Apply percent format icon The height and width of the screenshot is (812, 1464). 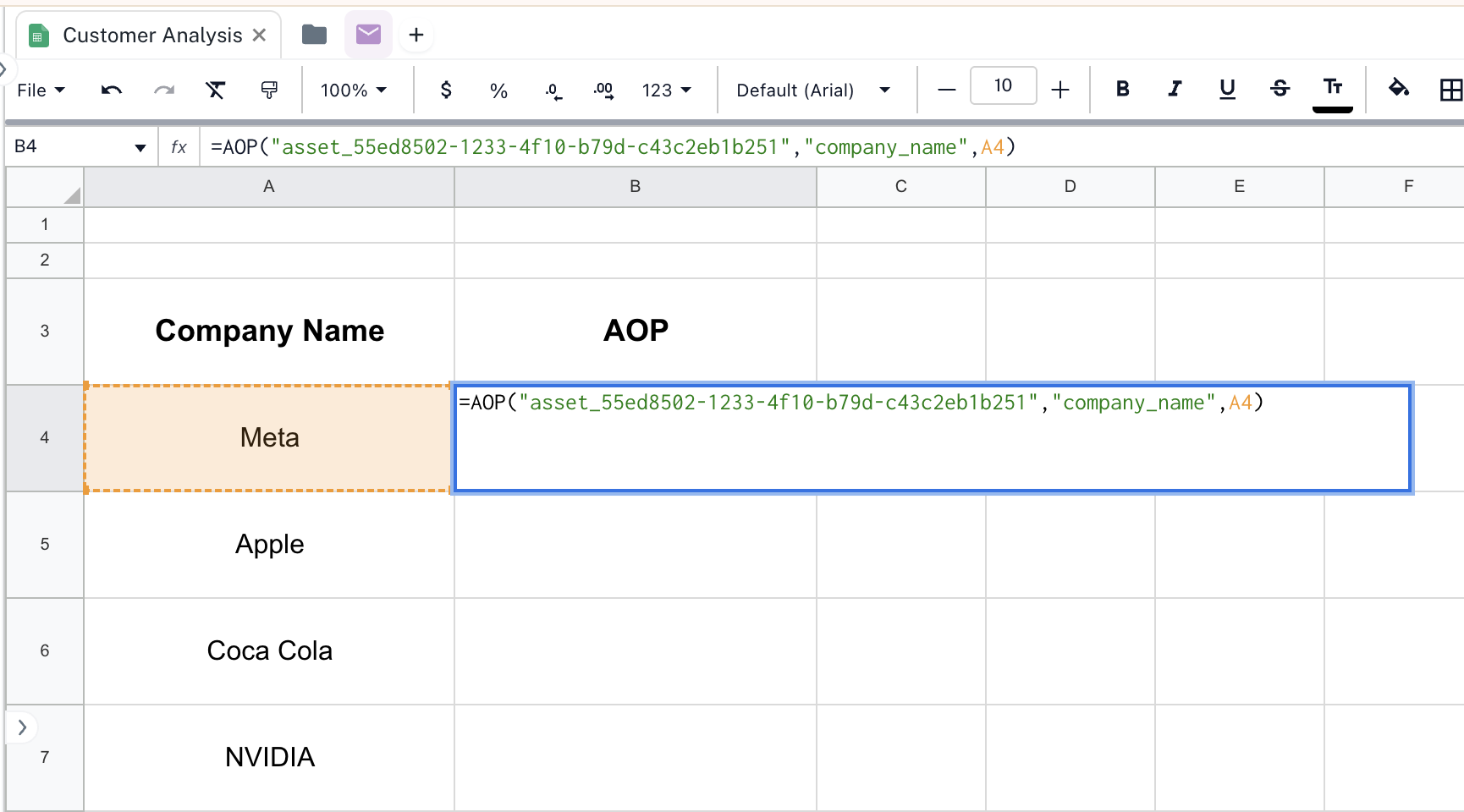[498, 91]
